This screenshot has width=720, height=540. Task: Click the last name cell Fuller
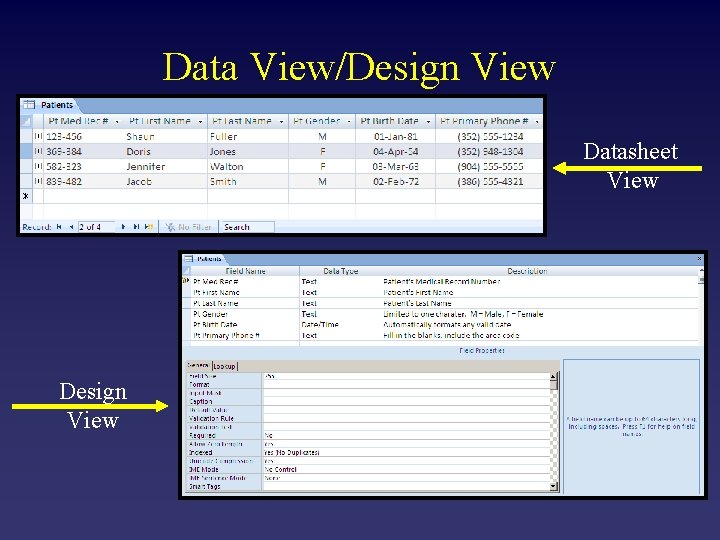pos(224,136)
